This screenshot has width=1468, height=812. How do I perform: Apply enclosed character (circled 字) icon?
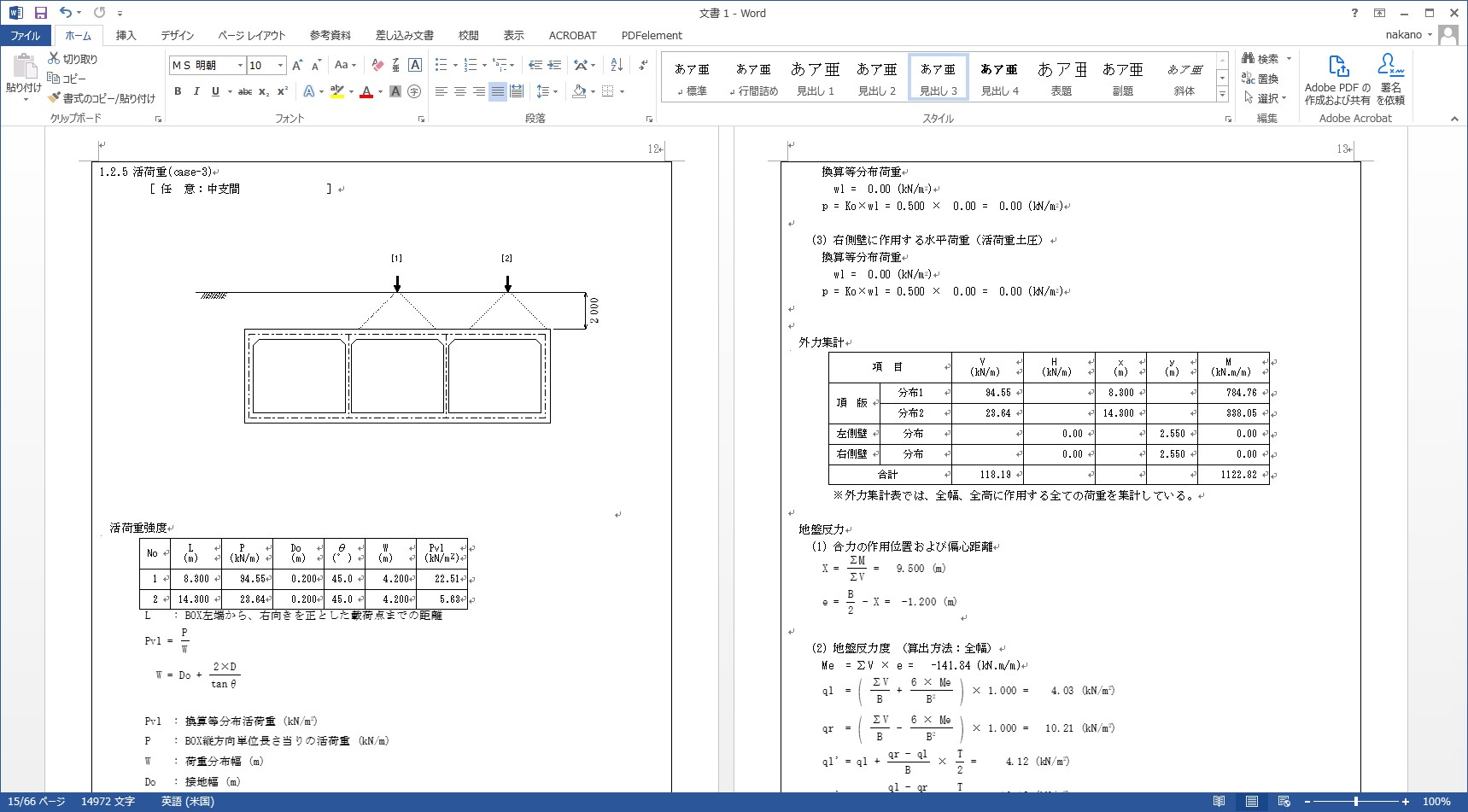coord(414,91)
